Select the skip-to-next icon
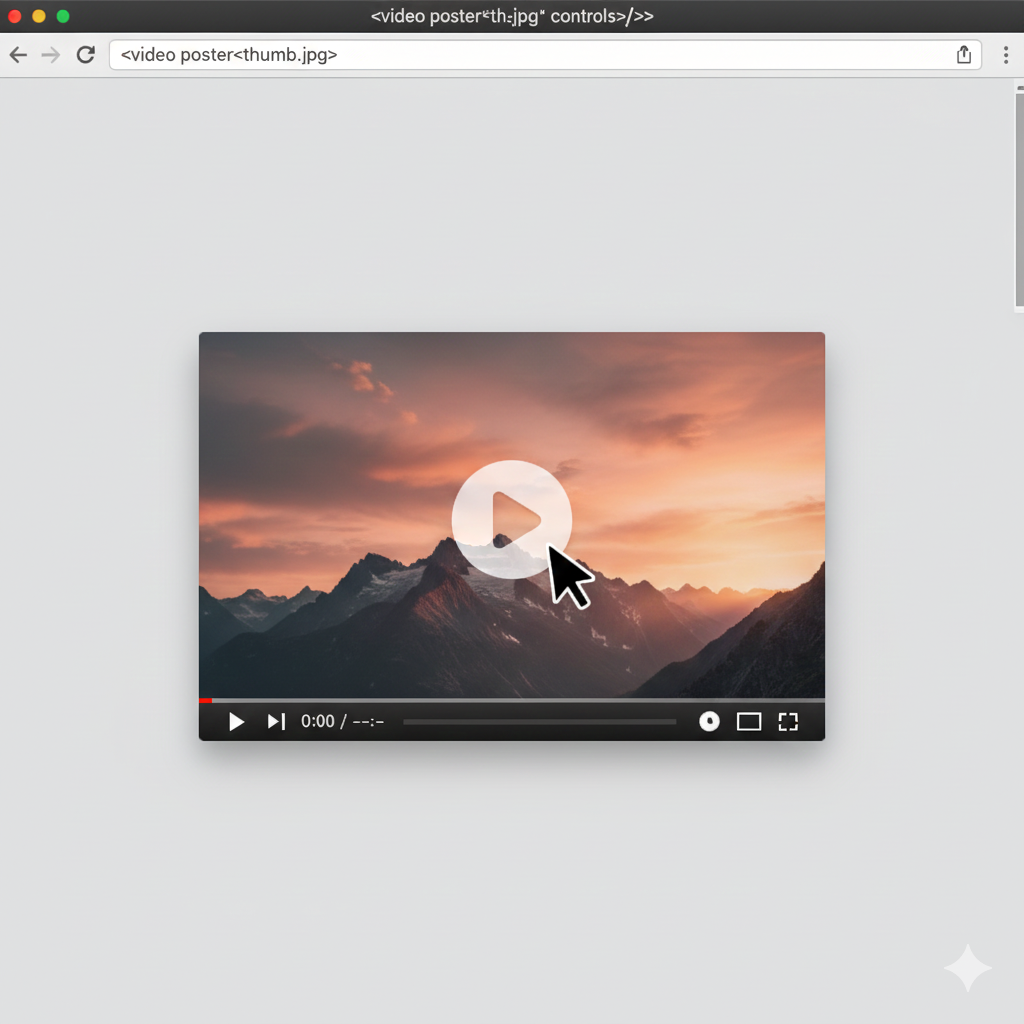 click(x=276, y=721)
